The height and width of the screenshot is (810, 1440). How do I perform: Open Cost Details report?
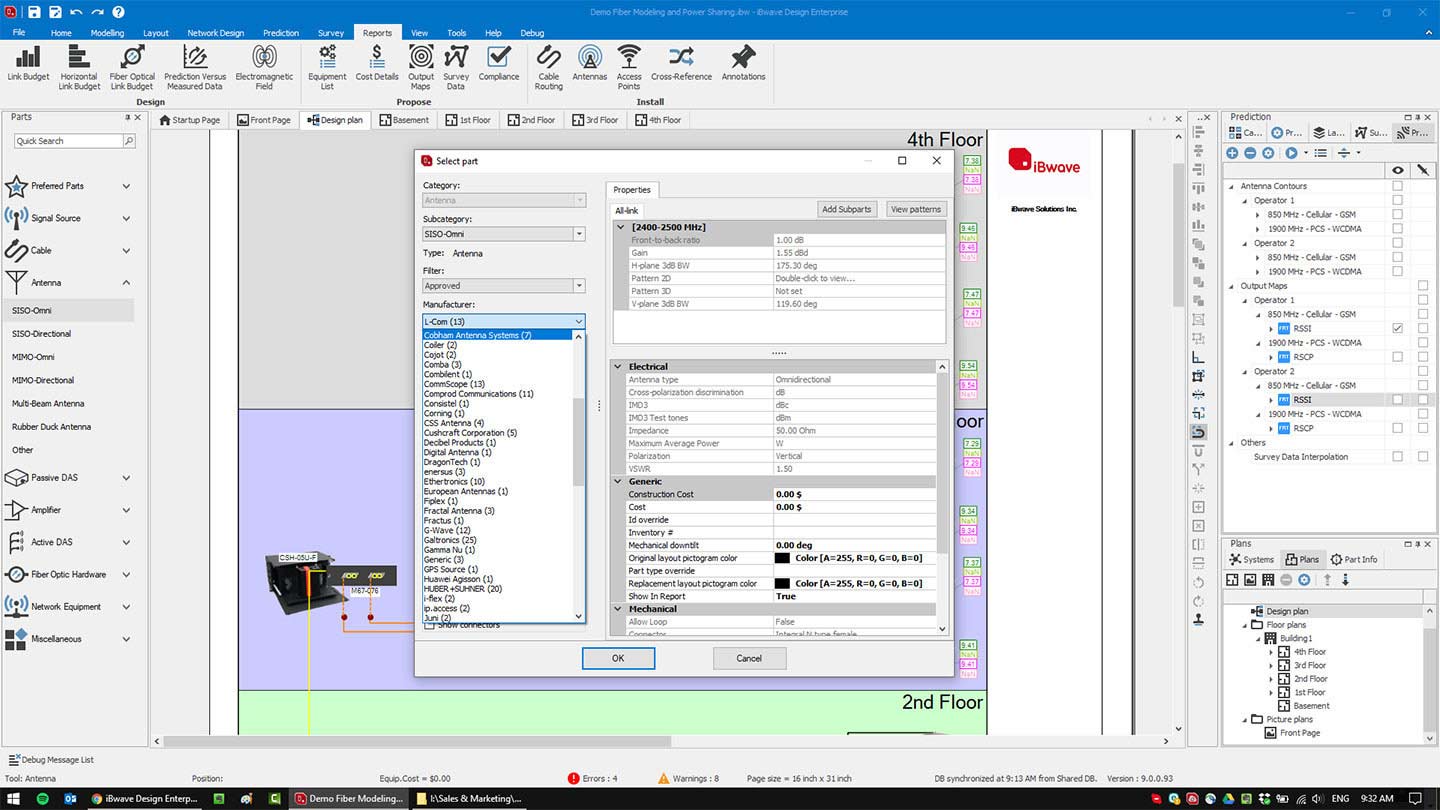pos(377,64)
